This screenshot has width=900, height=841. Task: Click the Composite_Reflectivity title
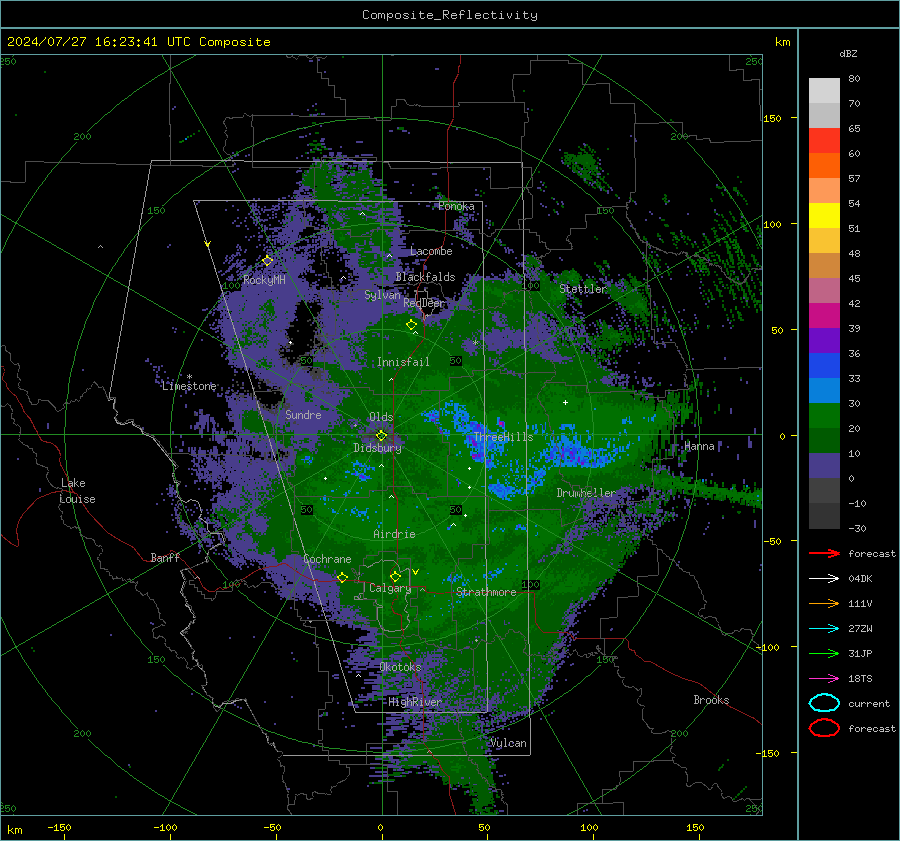(x=449, y=15)
